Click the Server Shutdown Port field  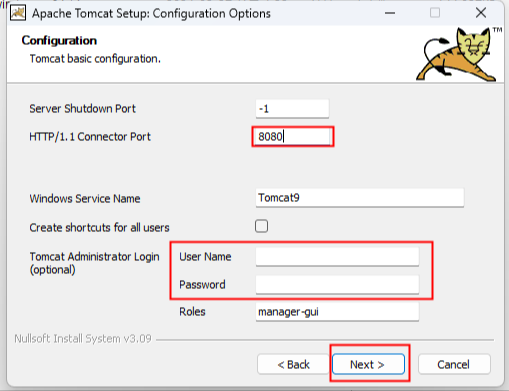point(292,109)
